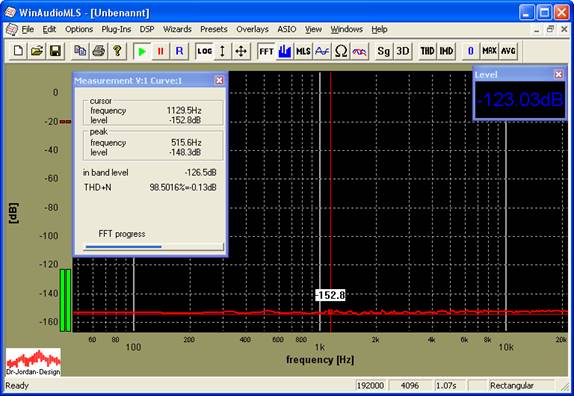This screenshot has height=396, width=574.
Task: Restore the inner document window
Action: 550,29
